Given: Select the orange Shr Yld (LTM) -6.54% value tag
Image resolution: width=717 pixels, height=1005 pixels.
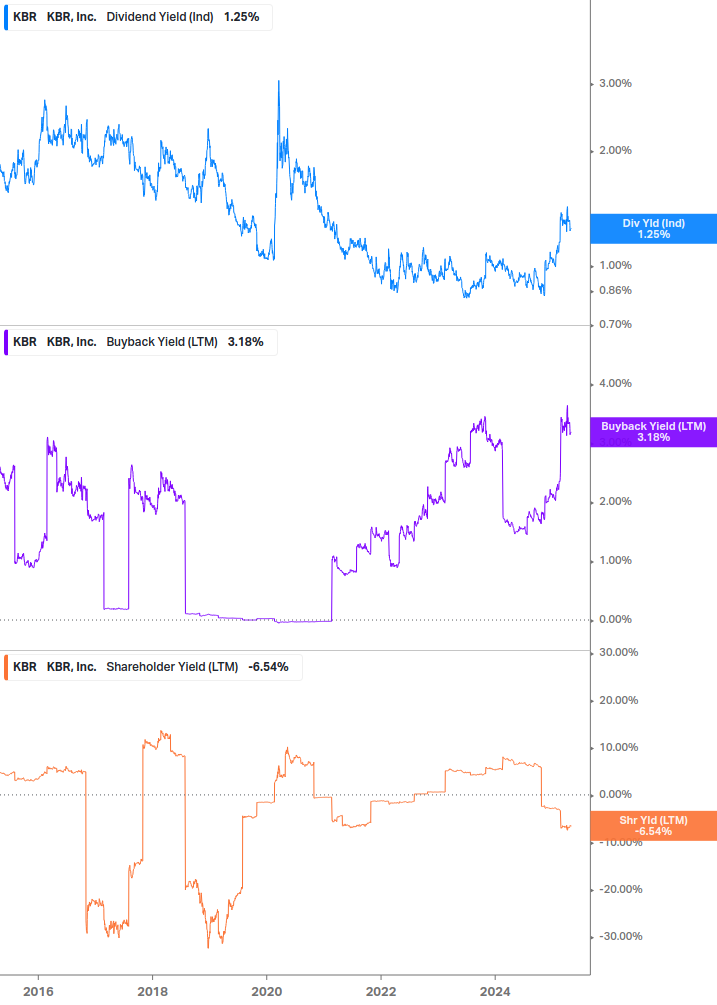Looking at the screenshot, I should tap(653, 826).
